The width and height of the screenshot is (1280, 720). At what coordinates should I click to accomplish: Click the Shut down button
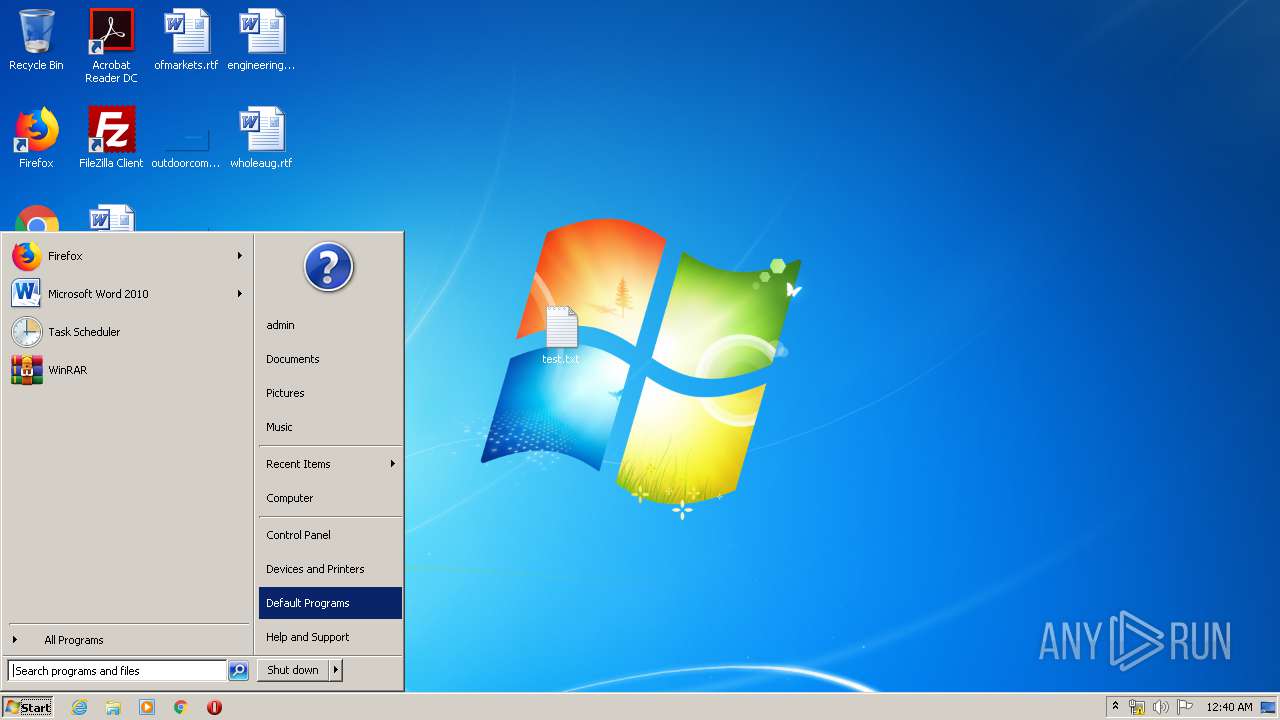point(293,671)
